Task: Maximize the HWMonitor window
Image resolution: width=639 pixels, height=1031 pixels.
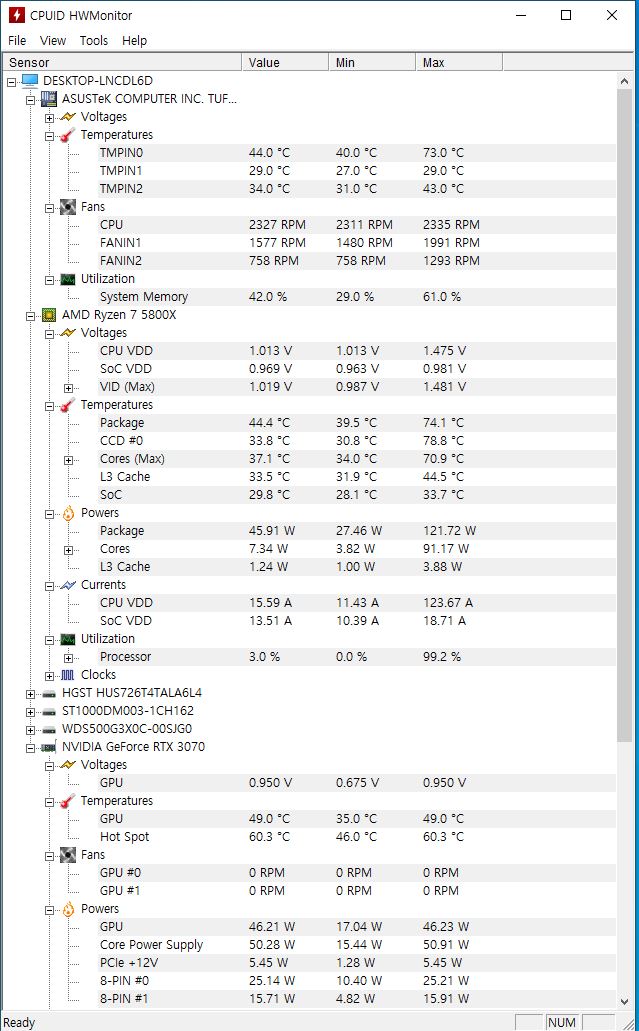Action: point(566,15)
